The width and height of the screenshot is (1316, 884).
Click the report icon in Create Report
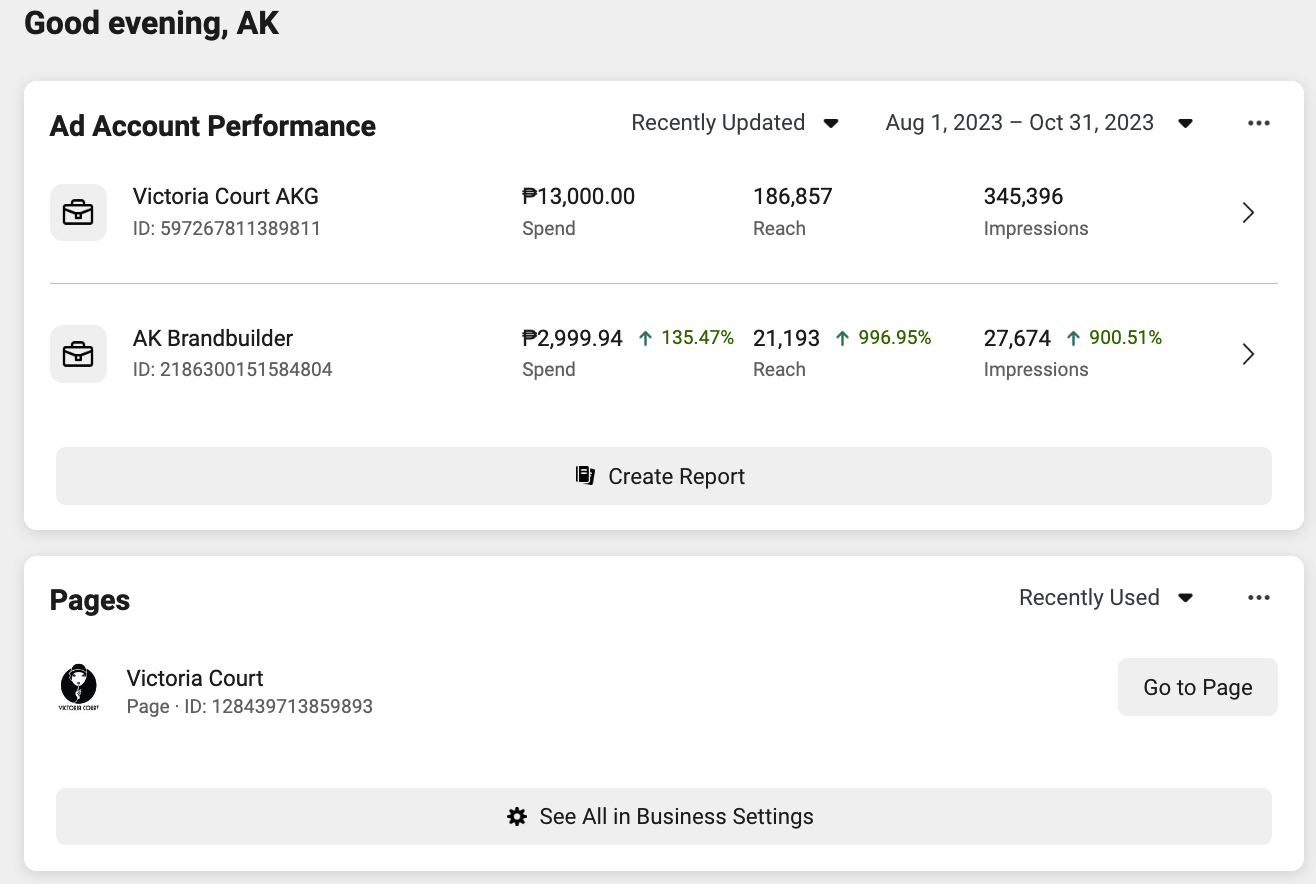[586, 475]
